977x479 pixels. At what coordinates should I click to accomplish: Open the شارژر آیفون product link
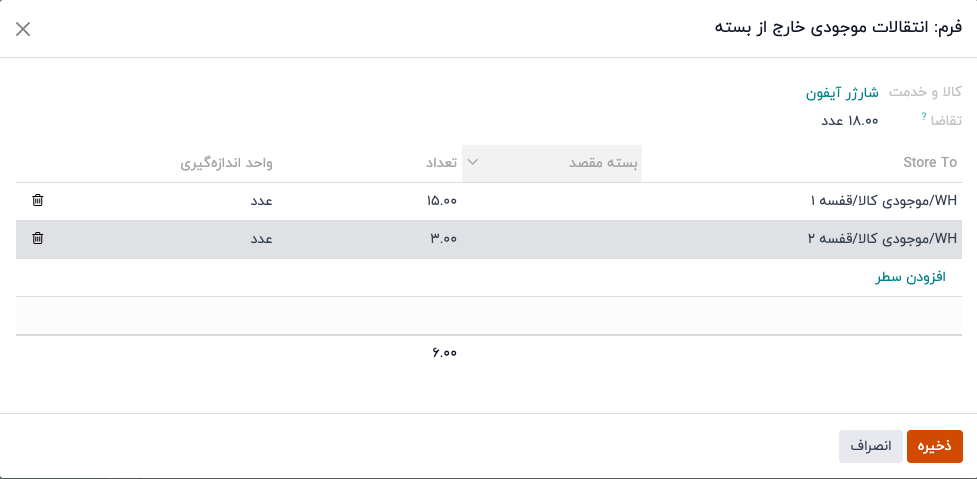click(842, 92)
